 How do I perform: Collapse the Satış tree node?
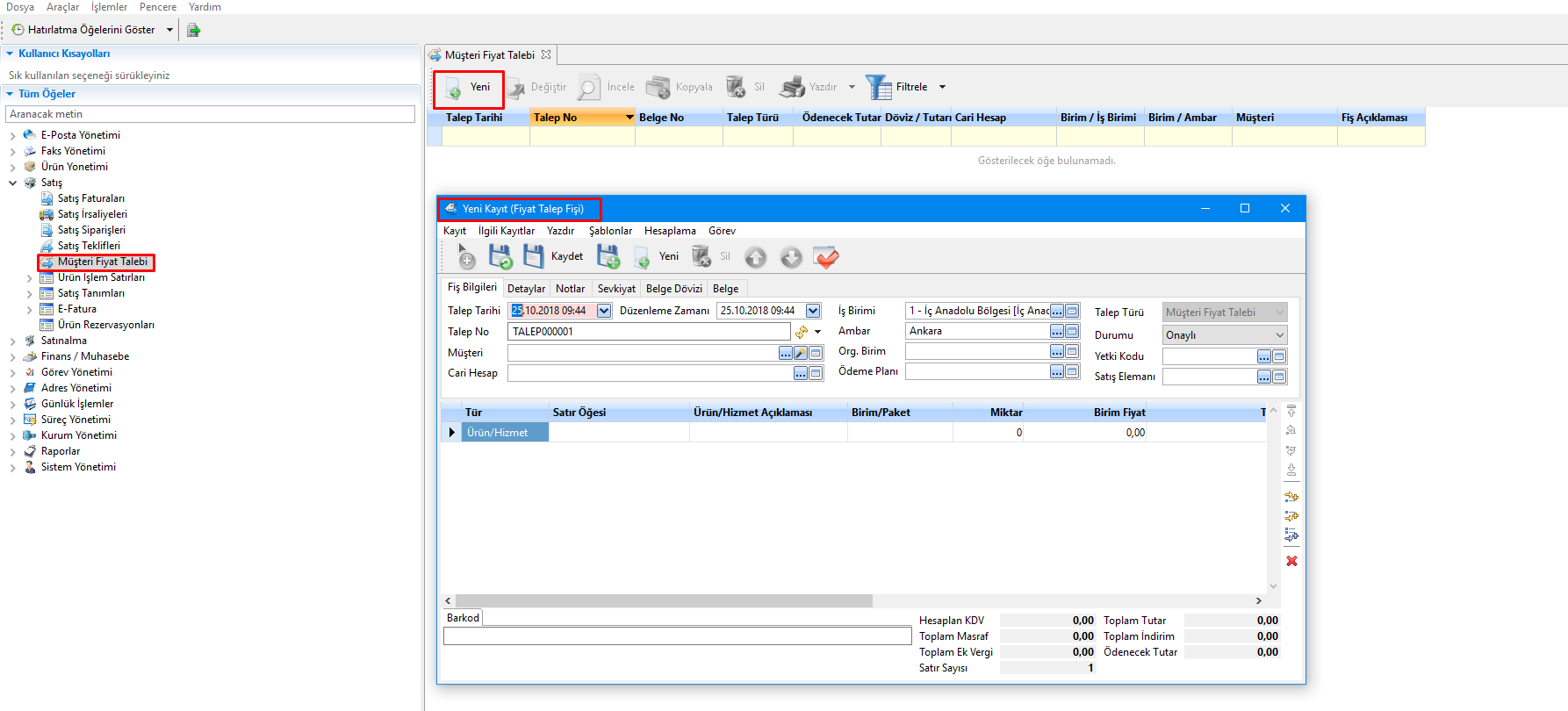tap(12, 183)
